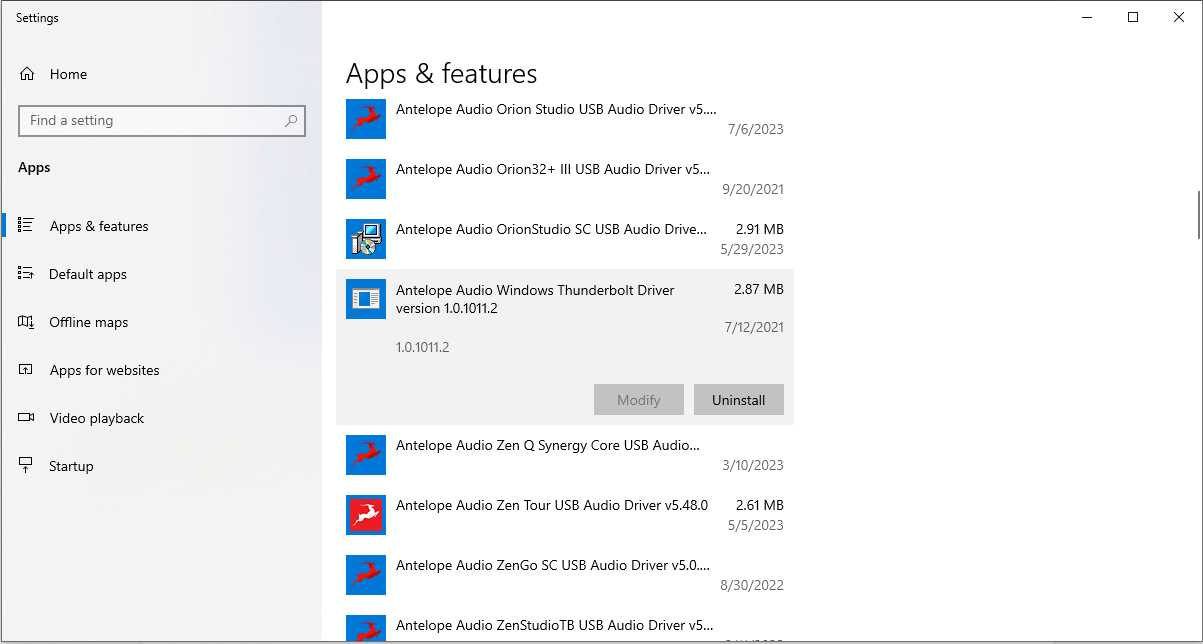Minimize the Settings window
Image resolution: width=1203 pixels, height=644 pixels.
click(1087, 17)
